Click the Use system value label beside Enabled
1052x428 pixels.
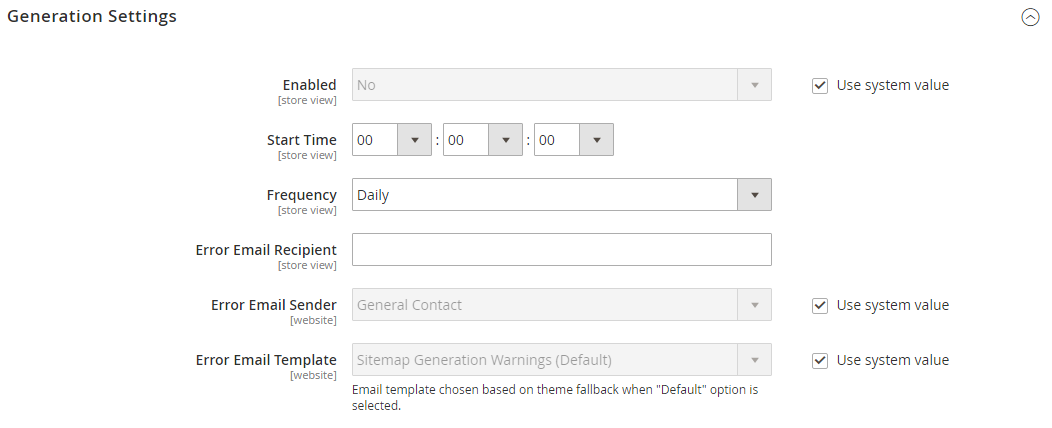893,85
